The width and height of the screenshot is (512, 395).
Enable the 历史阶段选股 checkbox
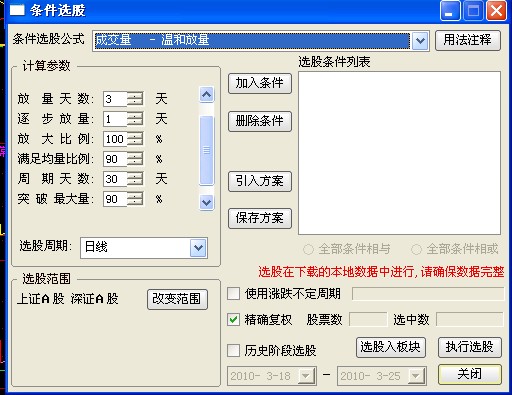coord(233,350)
